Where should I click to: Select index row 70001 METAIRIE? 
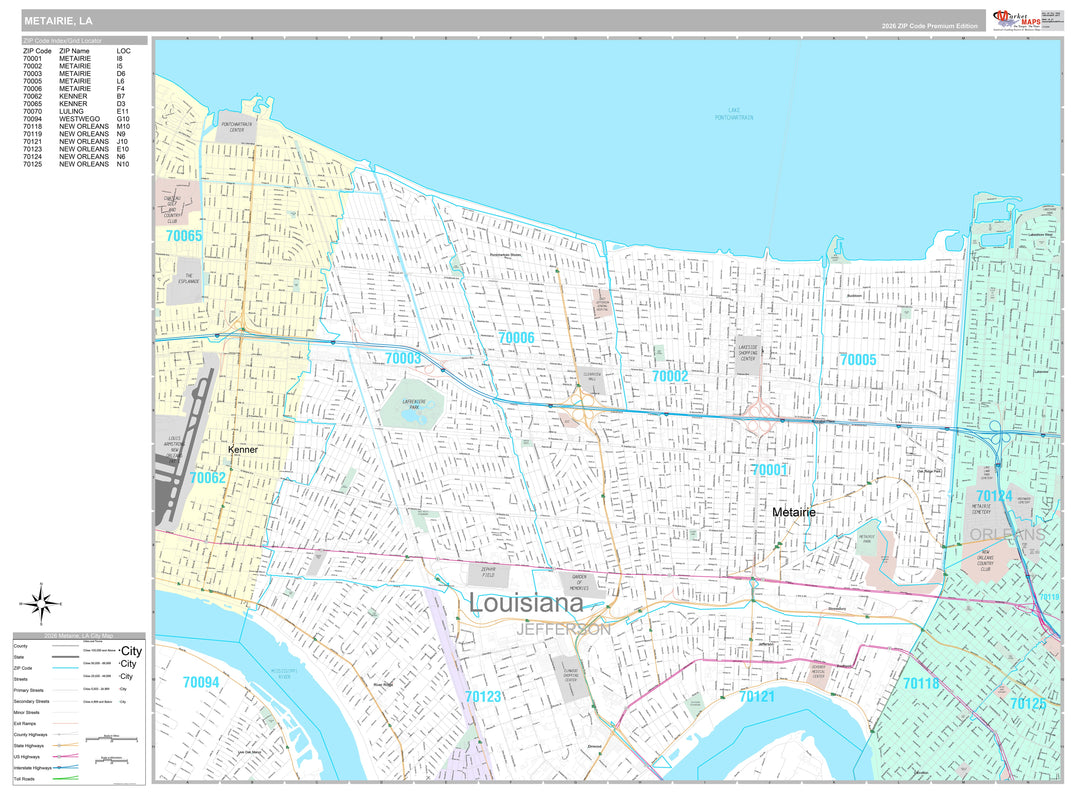74,59
